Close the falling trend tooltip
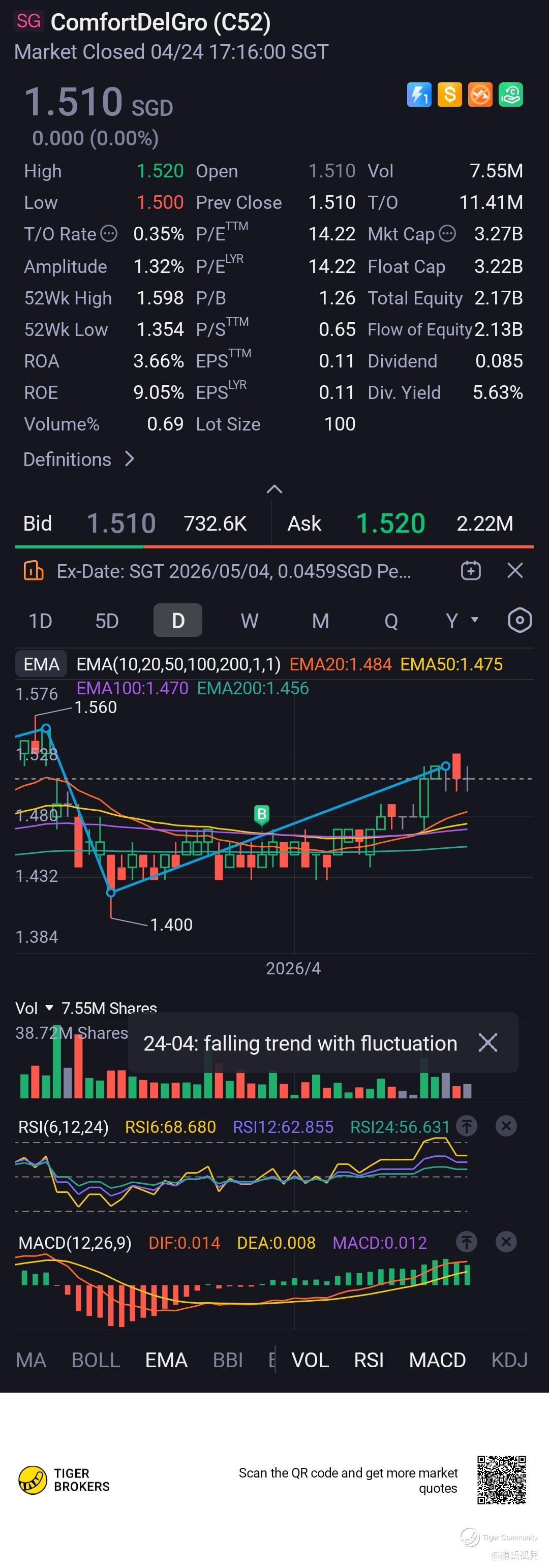The width and height of the screenshot is (549, 1568). click(x=488, y=1042)
